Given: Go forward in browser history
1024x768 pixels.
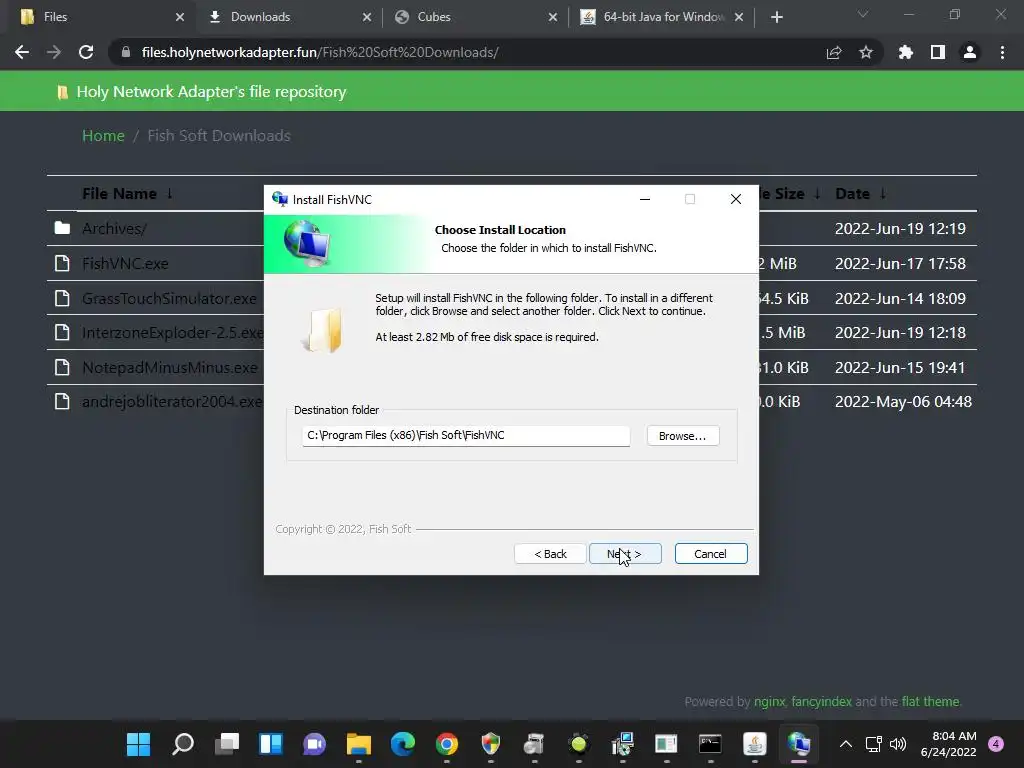Looking at the screenshot, I should [54, 52].
